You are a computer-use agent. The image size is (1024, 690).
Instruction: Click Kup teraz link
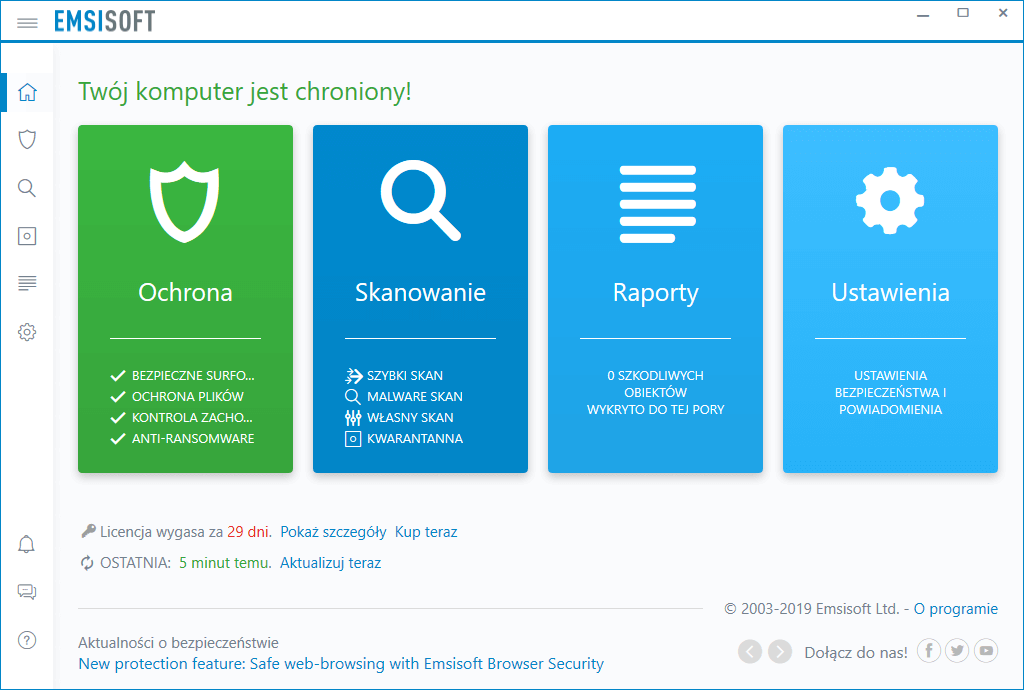click(426, 532)
